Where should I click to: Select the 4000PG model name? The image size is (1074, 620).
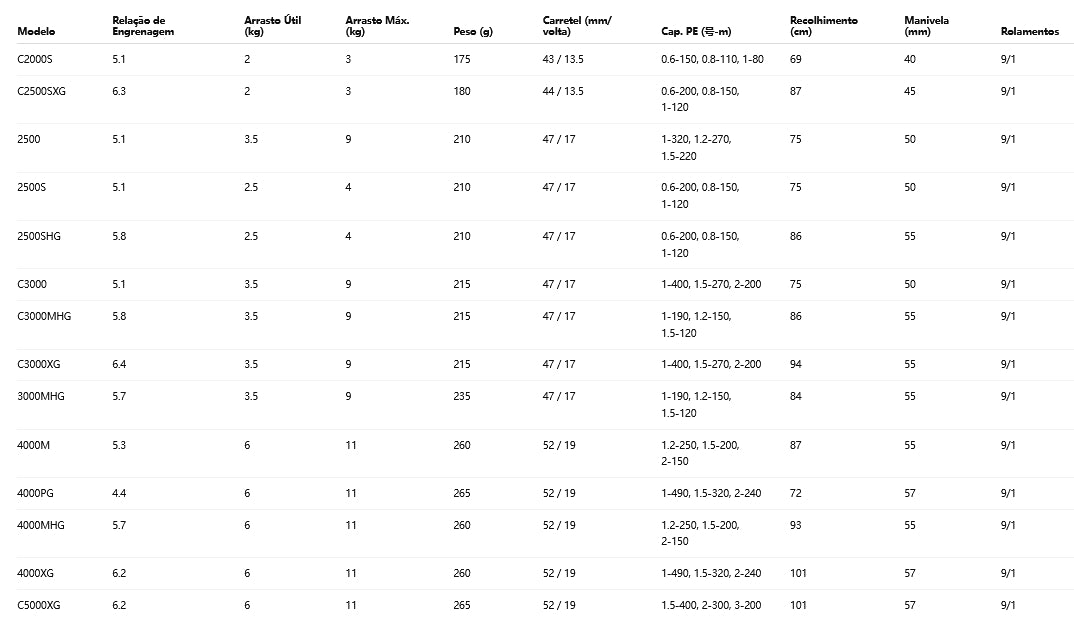pos(37,493)
